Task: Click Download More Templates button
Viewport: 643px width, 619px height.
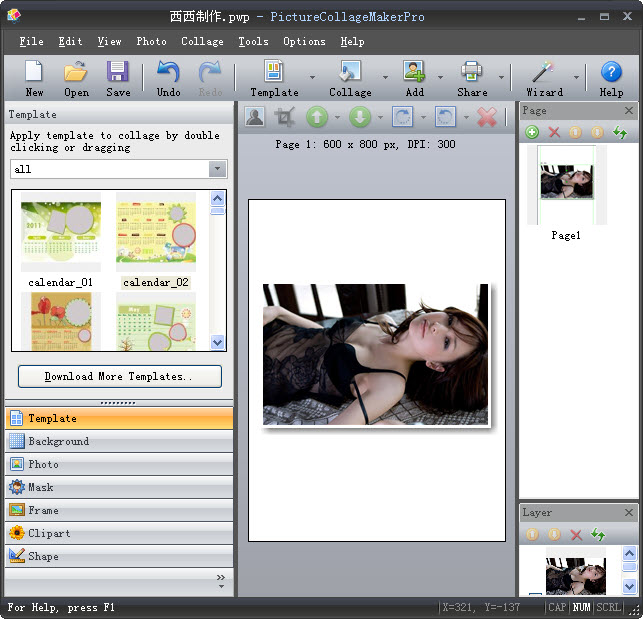Action: (118, 377)
